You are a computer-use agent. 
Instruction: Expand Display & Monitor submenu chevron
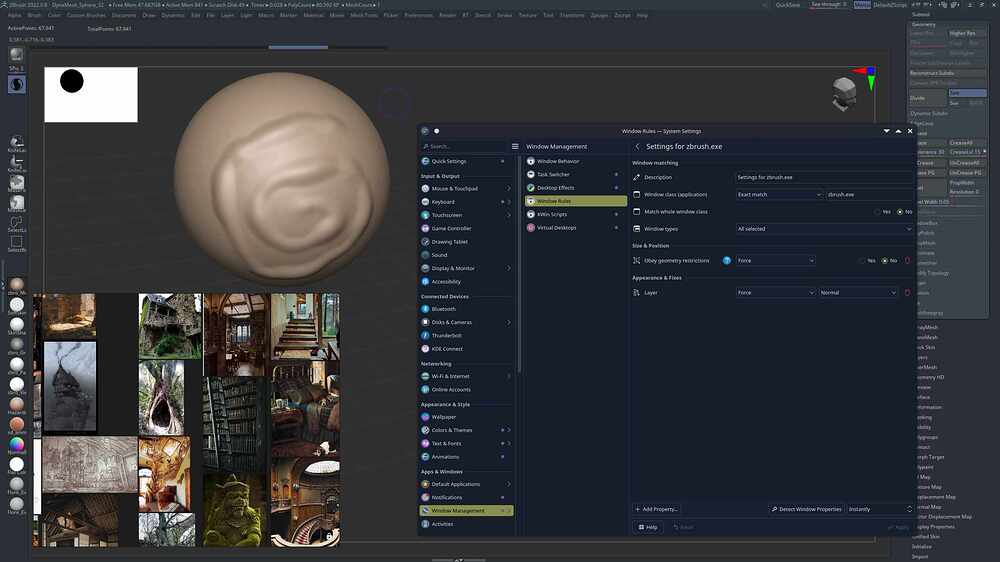(x=509, y=269)
